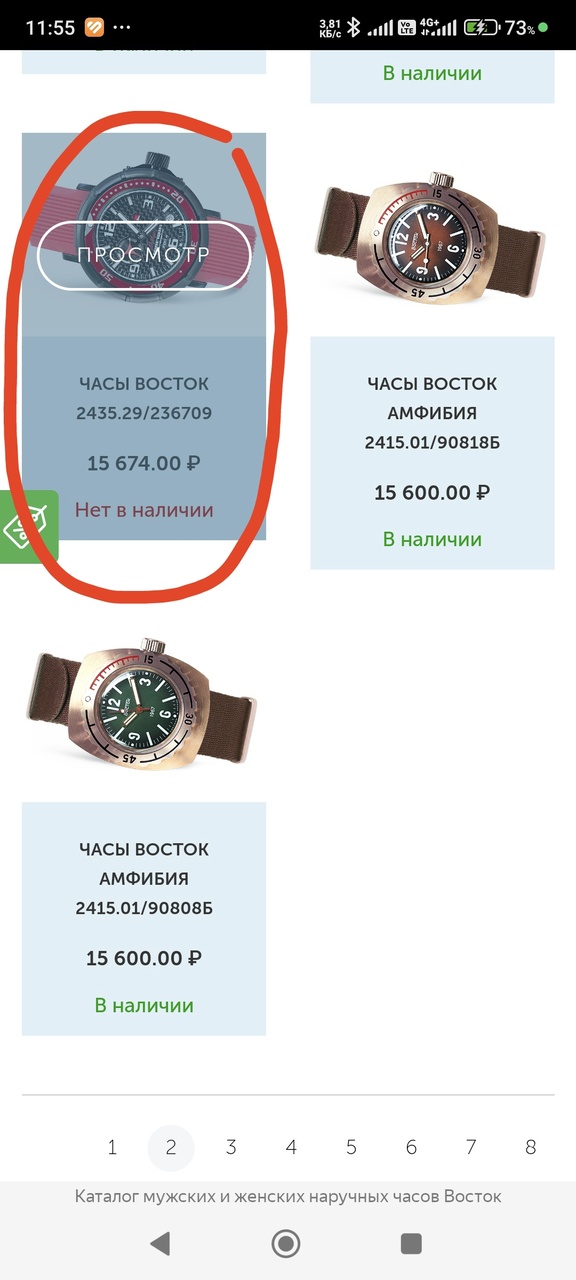Tap the 15 674.00 ₽ price

(x=144, y=463)
